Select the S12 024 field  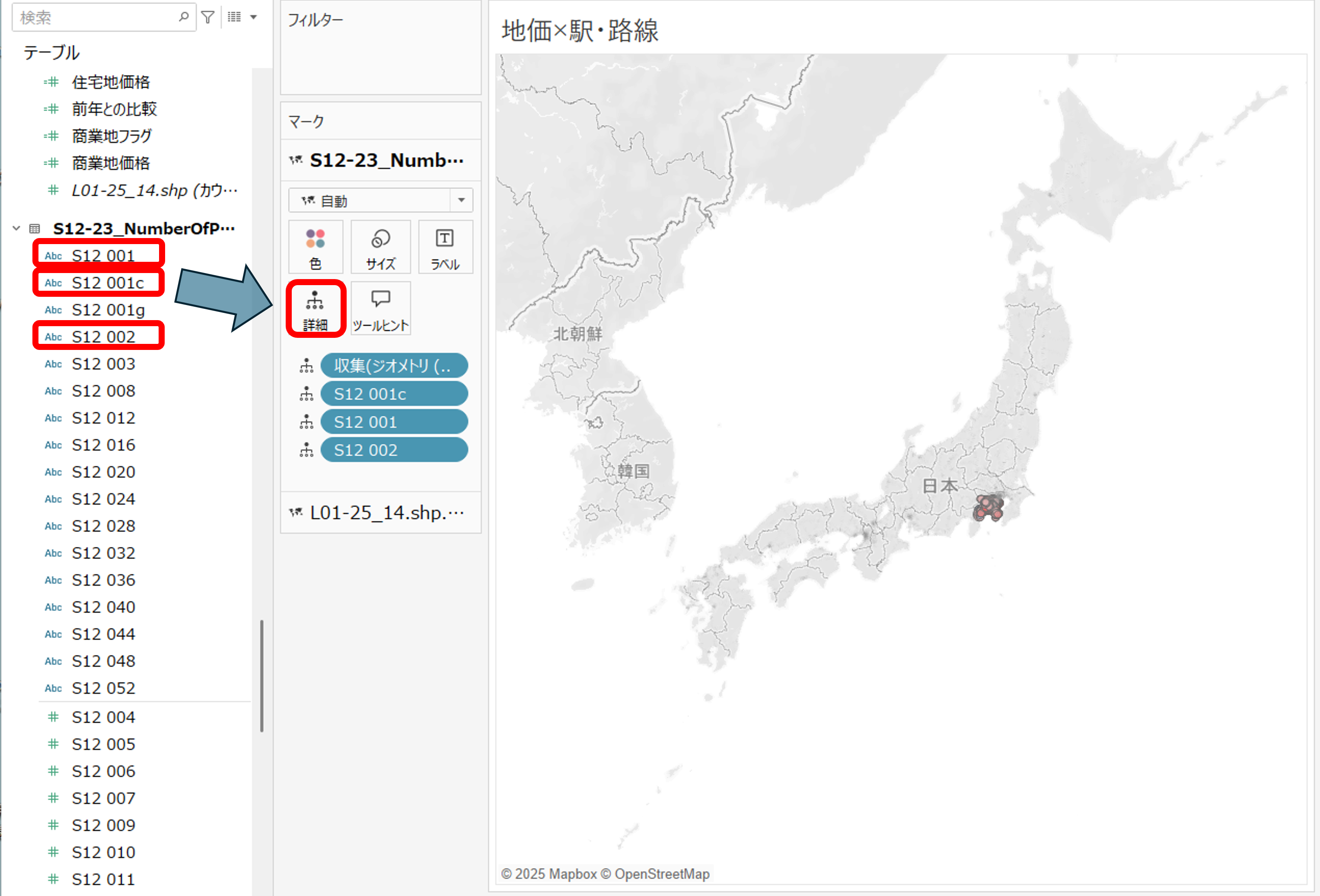tap(103, 499)
